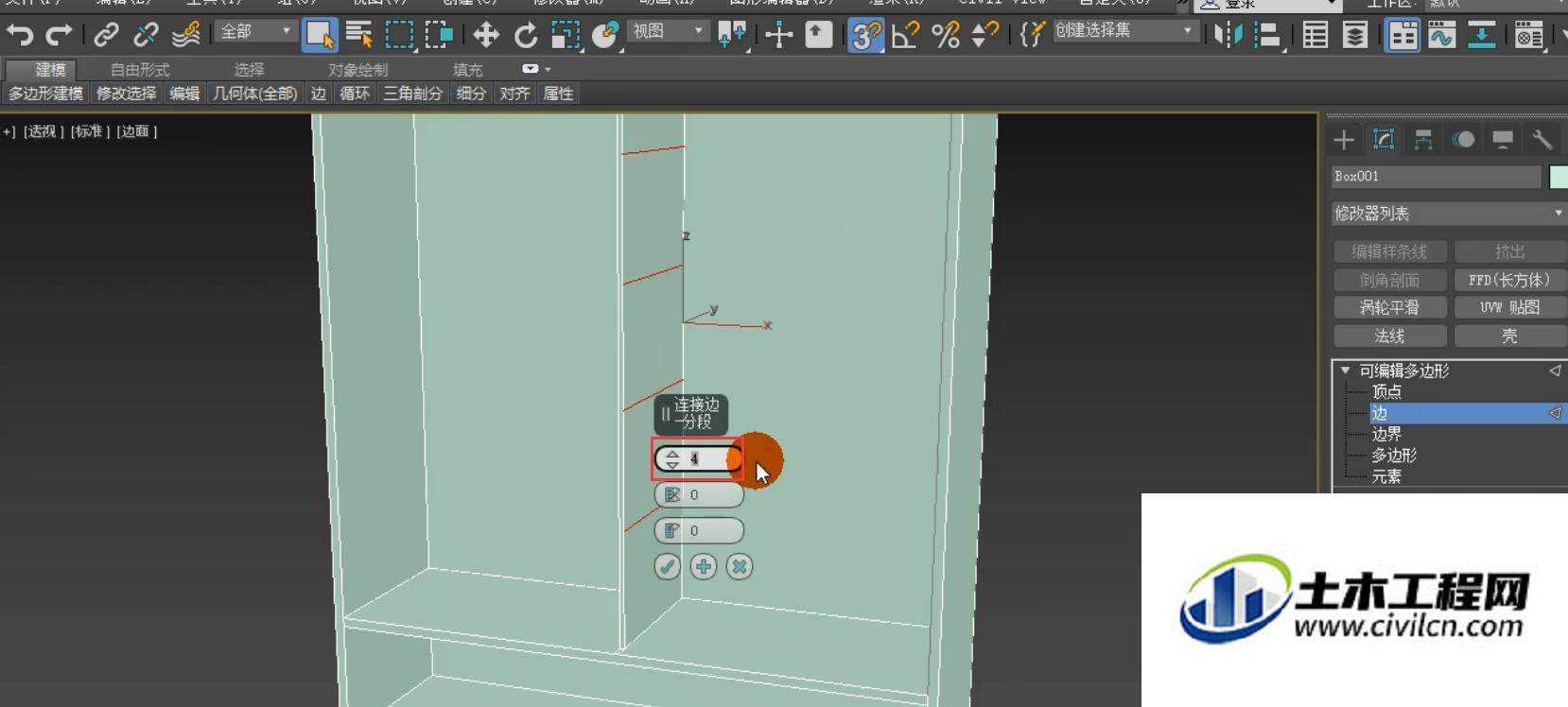Open the 创建选择集 dropdown
Viewport: 1568px width, 707px height.
click(1124, 31)
